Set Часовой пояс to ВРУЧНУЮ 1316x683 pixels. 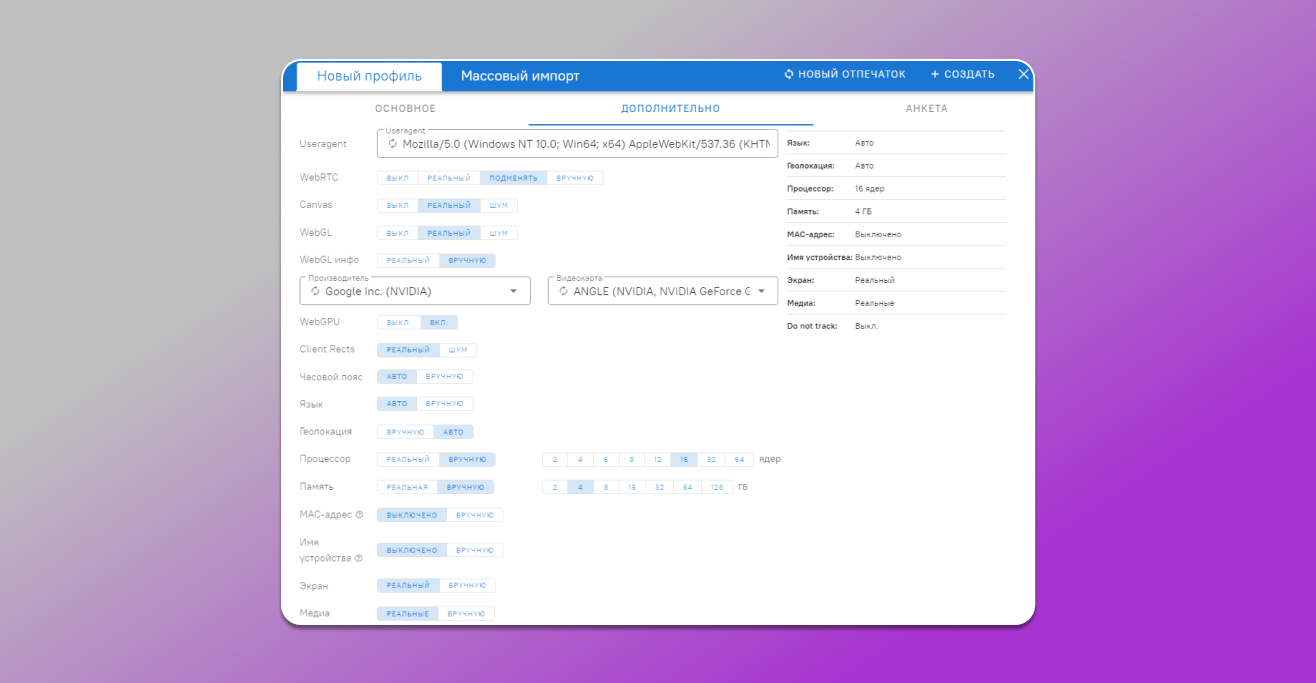click(x=444, y=377)
